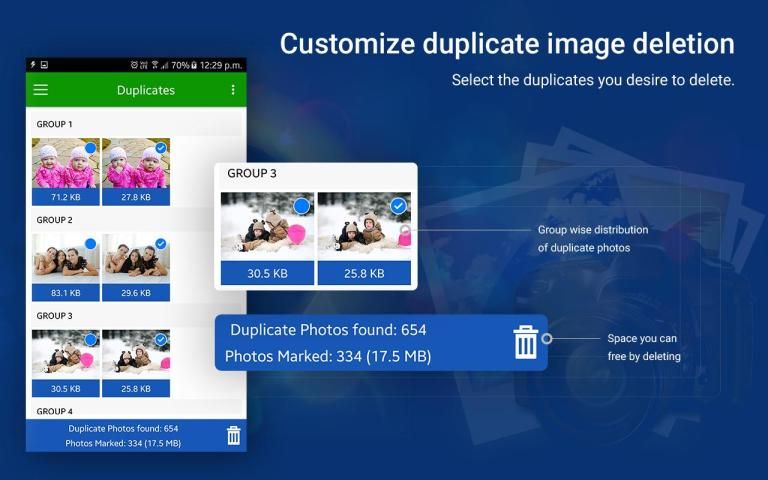Viewport: 768px width, 480px height.
Task: Mark the 83.1 KB photo in Group 2
Action: (x=91, y=243)
